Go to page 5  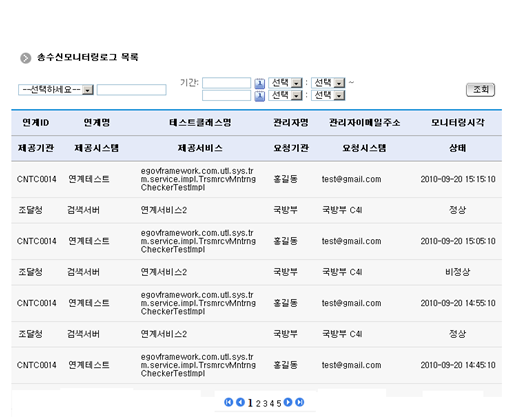click(x=279, y=404)
